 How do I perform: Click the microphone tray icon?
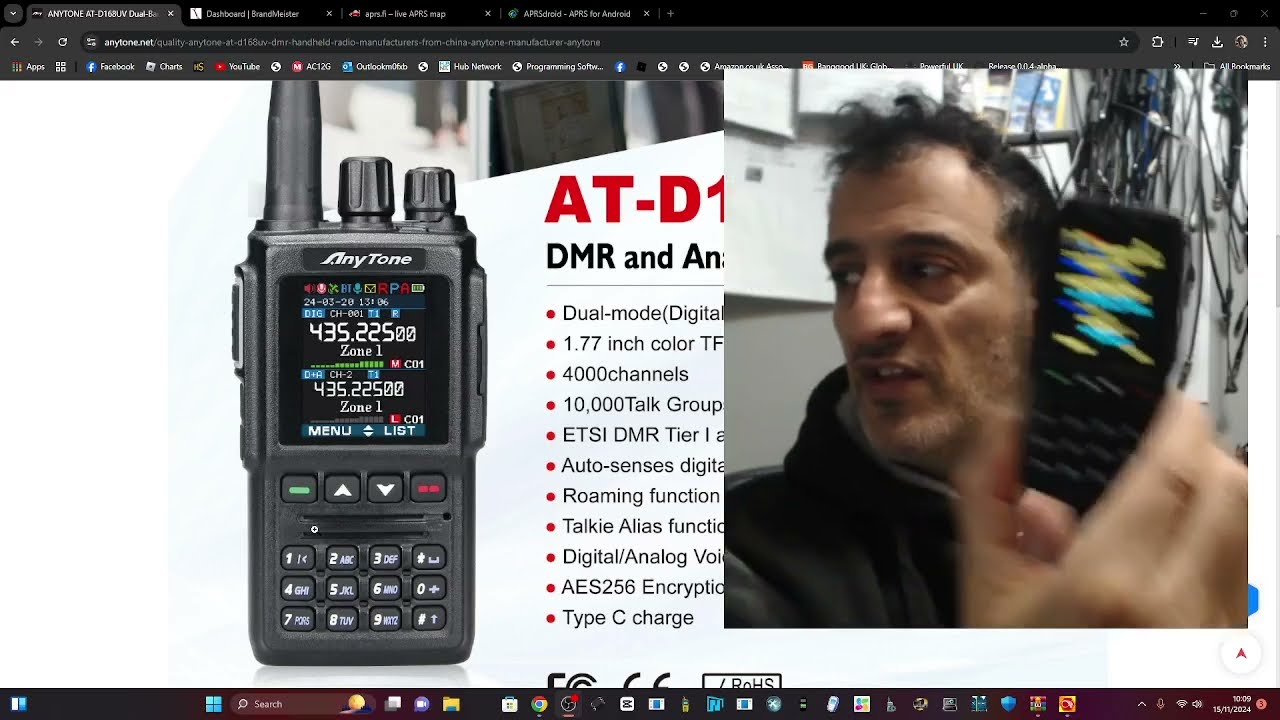[1160, 704]
